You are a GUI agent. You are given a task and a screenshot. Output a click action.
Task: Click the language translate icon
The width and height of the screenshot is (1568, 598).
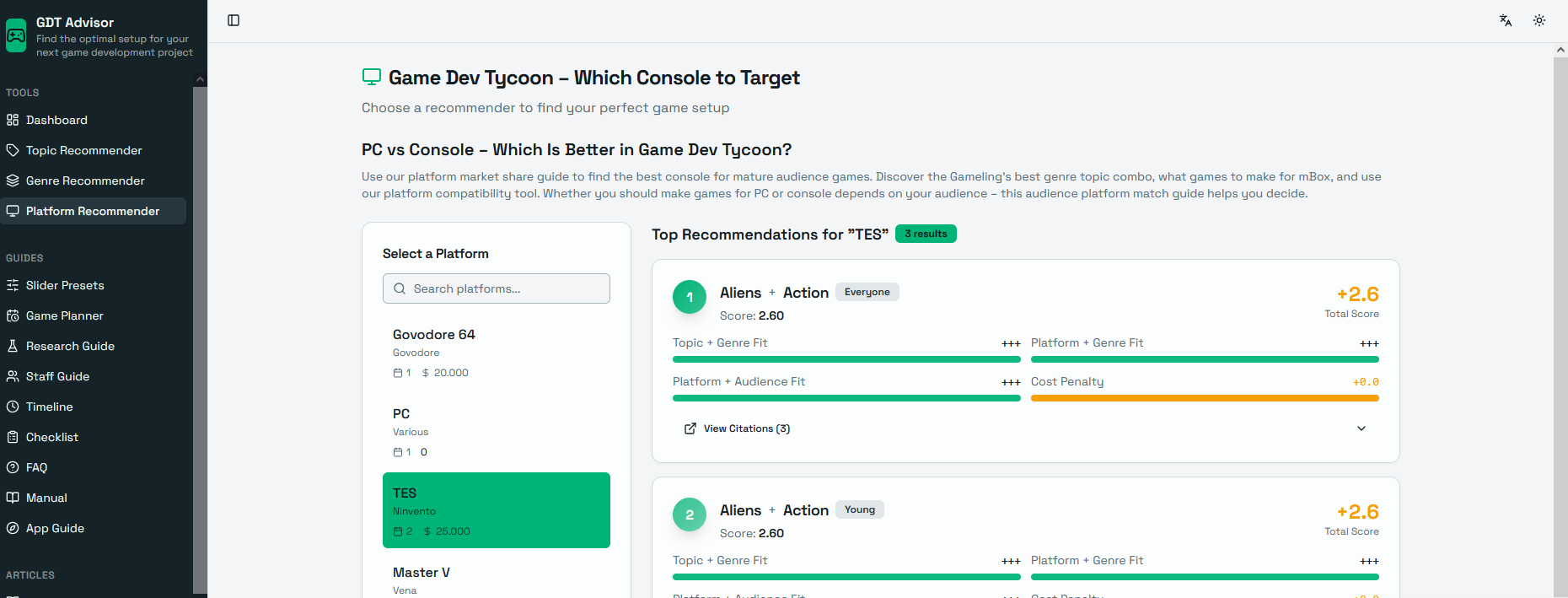pos(1506,20)
